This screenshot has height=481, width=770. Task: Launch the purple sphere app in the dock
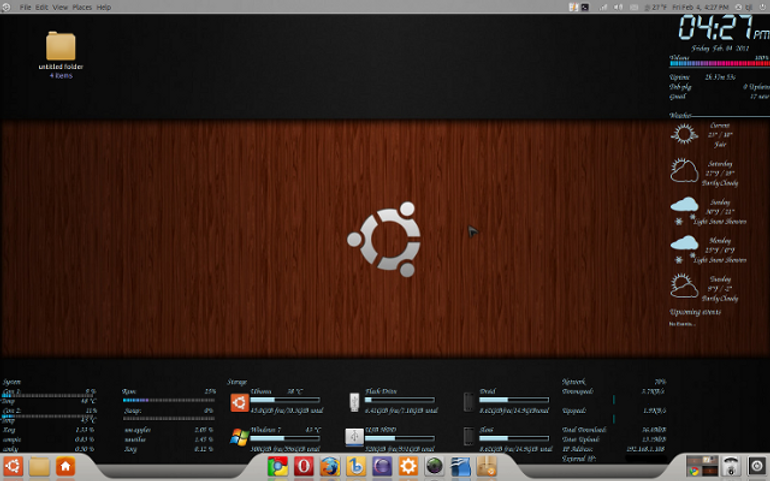pos(382,466)
